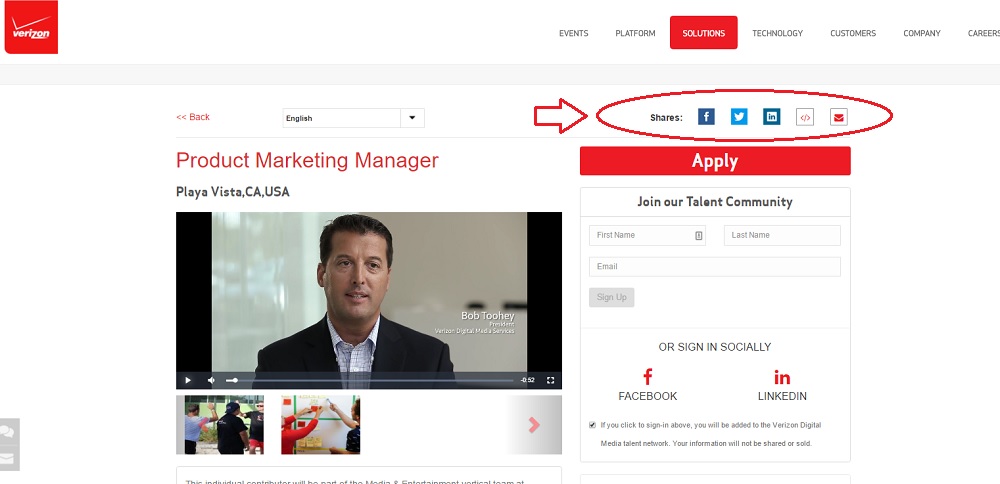The image size is (1000, 484).
Task: Sign in with LinkedIn icon
Action: coord(782,377)
